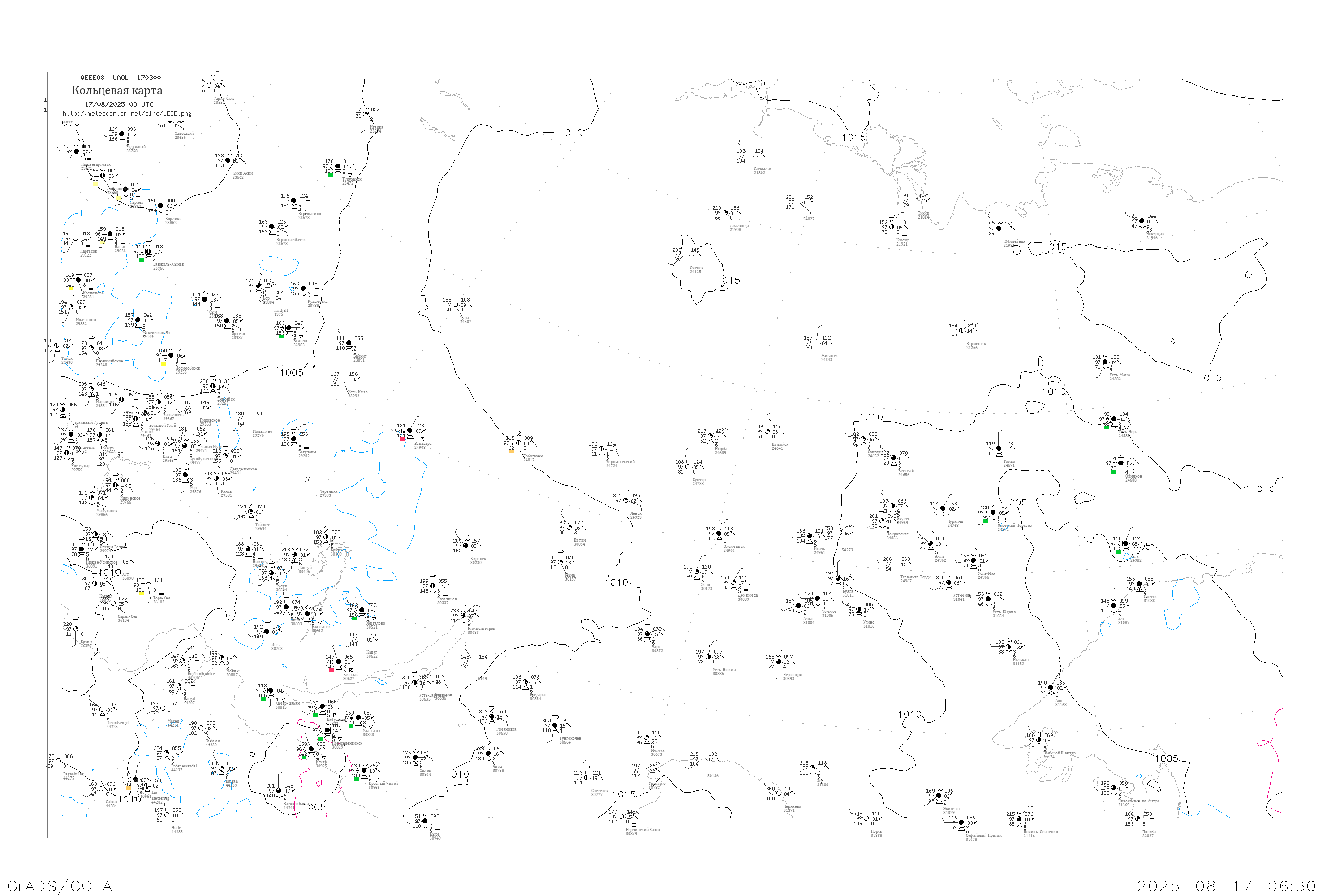This screenshot has width=1344, height=896.
Task: Click the meteocenter.net UEEE.png URL text
Action: pos(127,113)
